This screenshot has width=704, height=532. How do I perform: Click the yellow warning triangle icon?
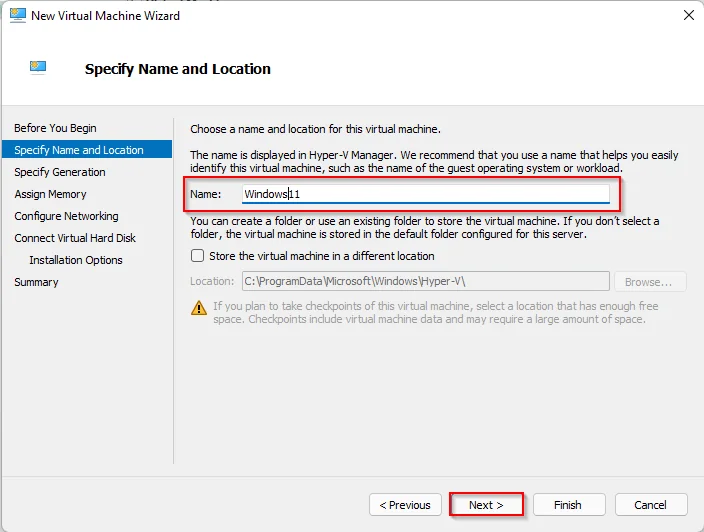click(199, 308)
